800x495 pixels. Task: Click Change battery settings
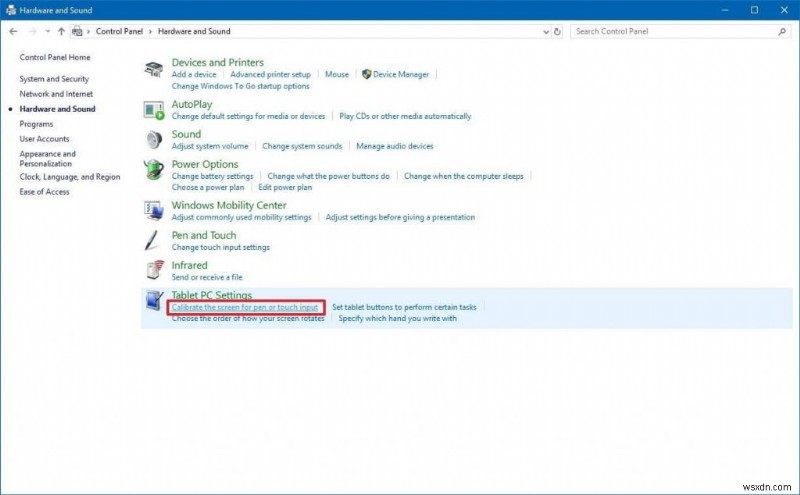(212, 176)
